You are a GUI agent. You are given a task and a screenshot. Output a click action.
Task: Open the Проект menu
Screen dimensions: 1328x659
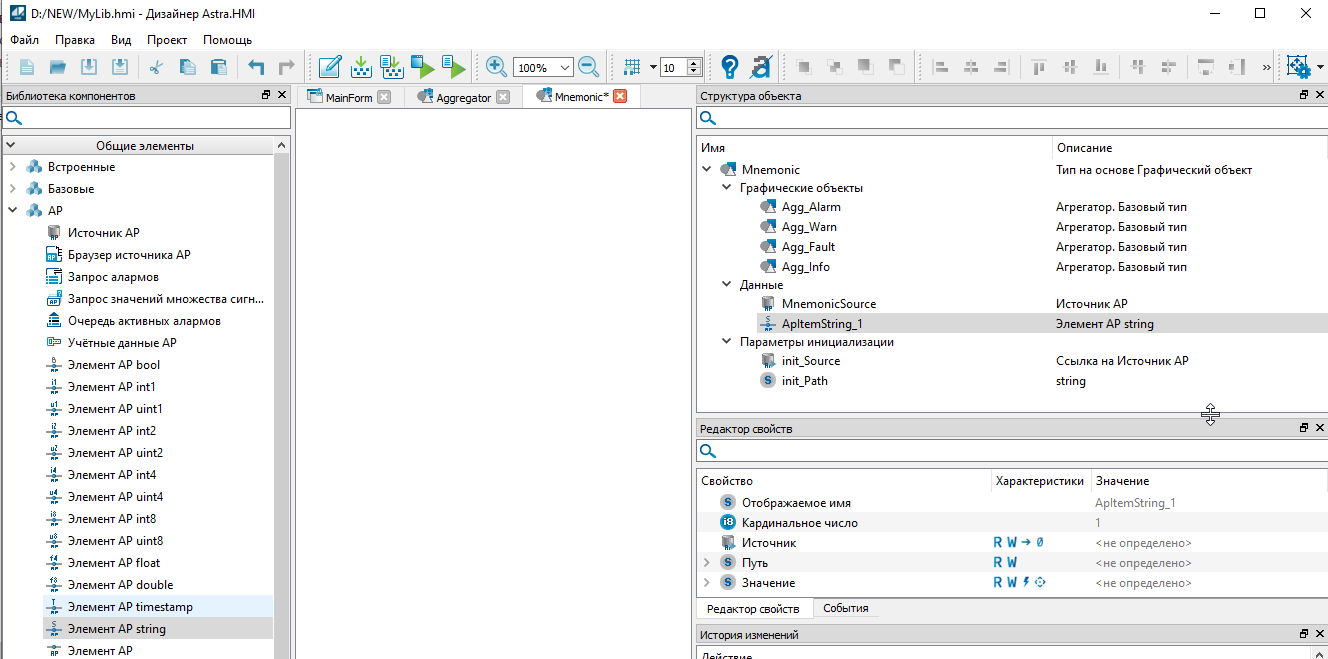click(x=167, y=40)
